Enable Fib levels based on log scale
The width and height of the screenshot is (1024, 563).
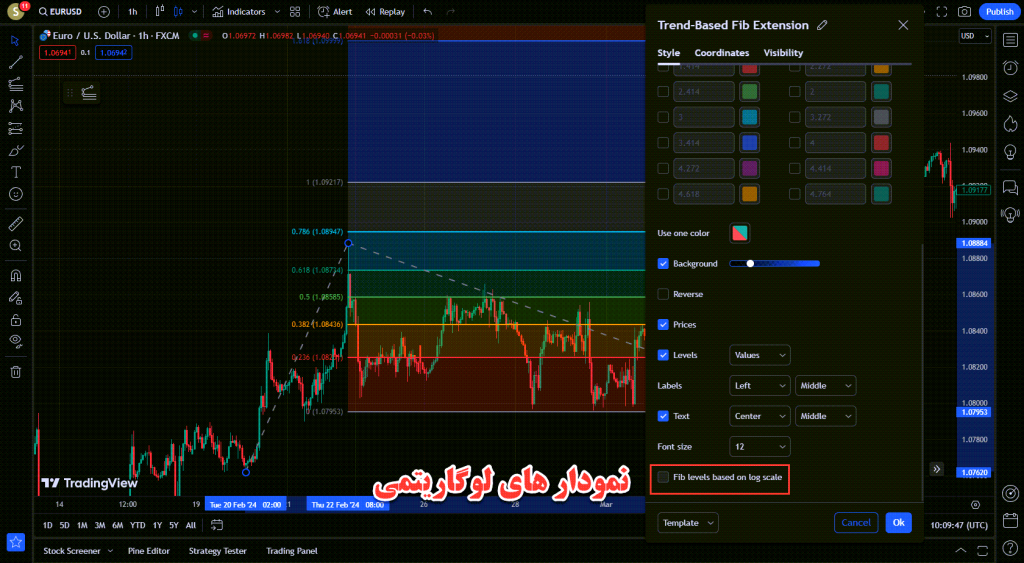point(663,477)
